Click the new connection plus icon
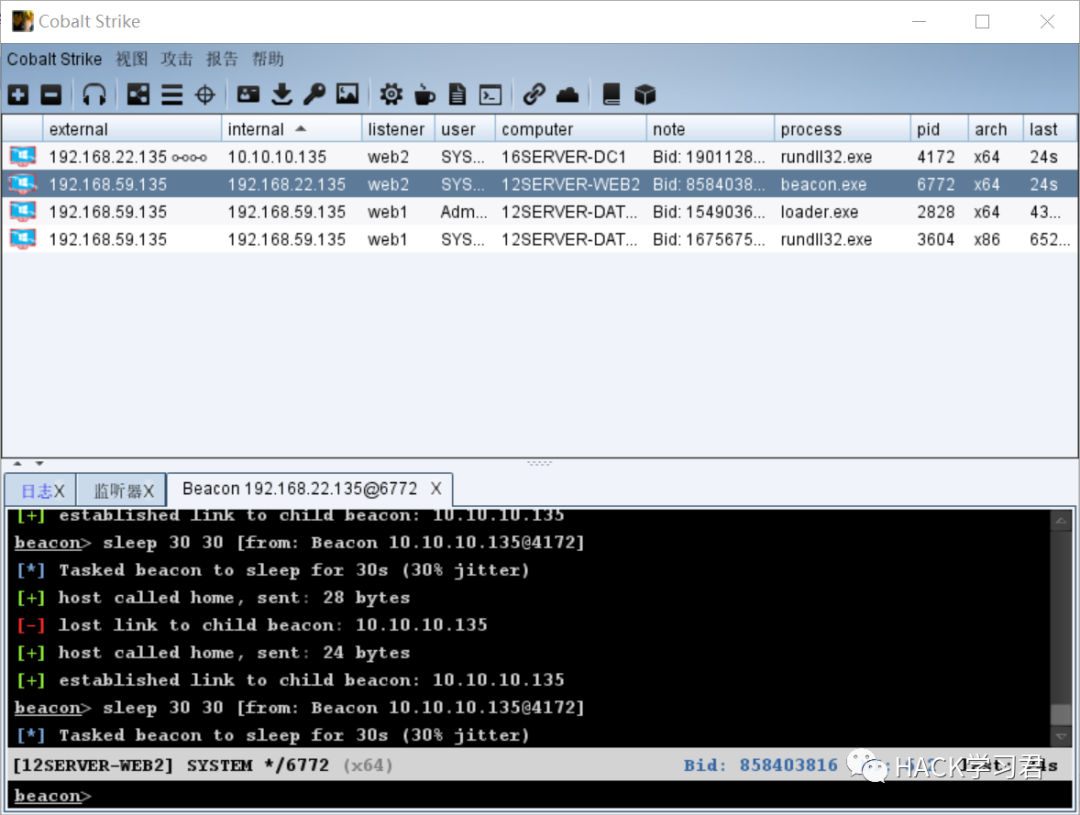Screen dimensions: 1080x815 point(19,94)
